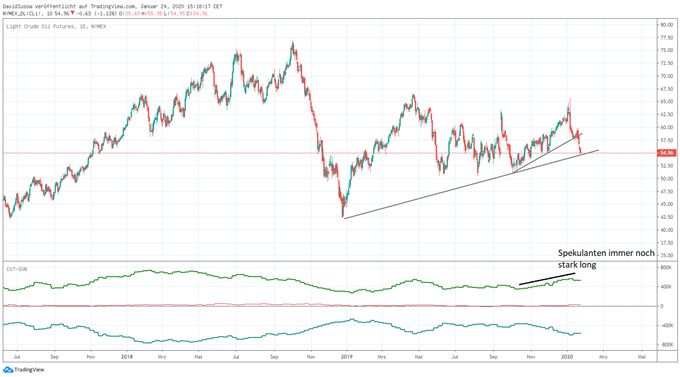Click the 42.50 price axis label
Screen dimensions: 680x377
click(x=666, y=217)
